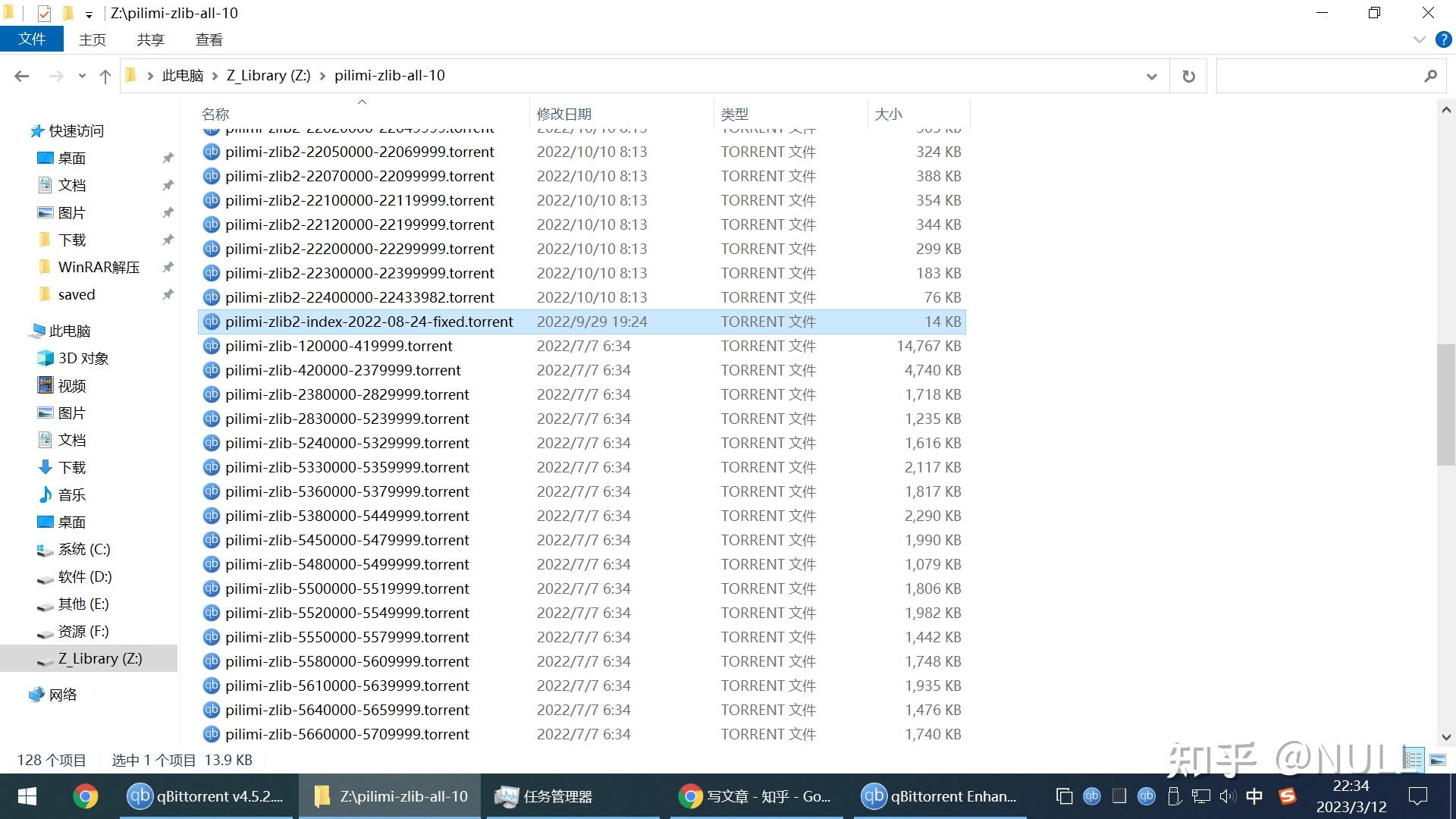Open drive 软件 (D:) in sidebar

click(x=84, y=576)
